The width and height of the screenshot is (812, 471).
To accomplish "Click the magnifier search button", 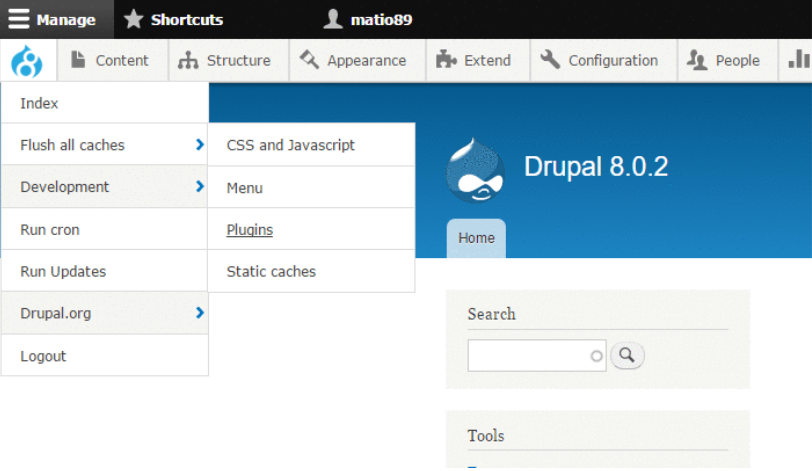I will [627, 355].
